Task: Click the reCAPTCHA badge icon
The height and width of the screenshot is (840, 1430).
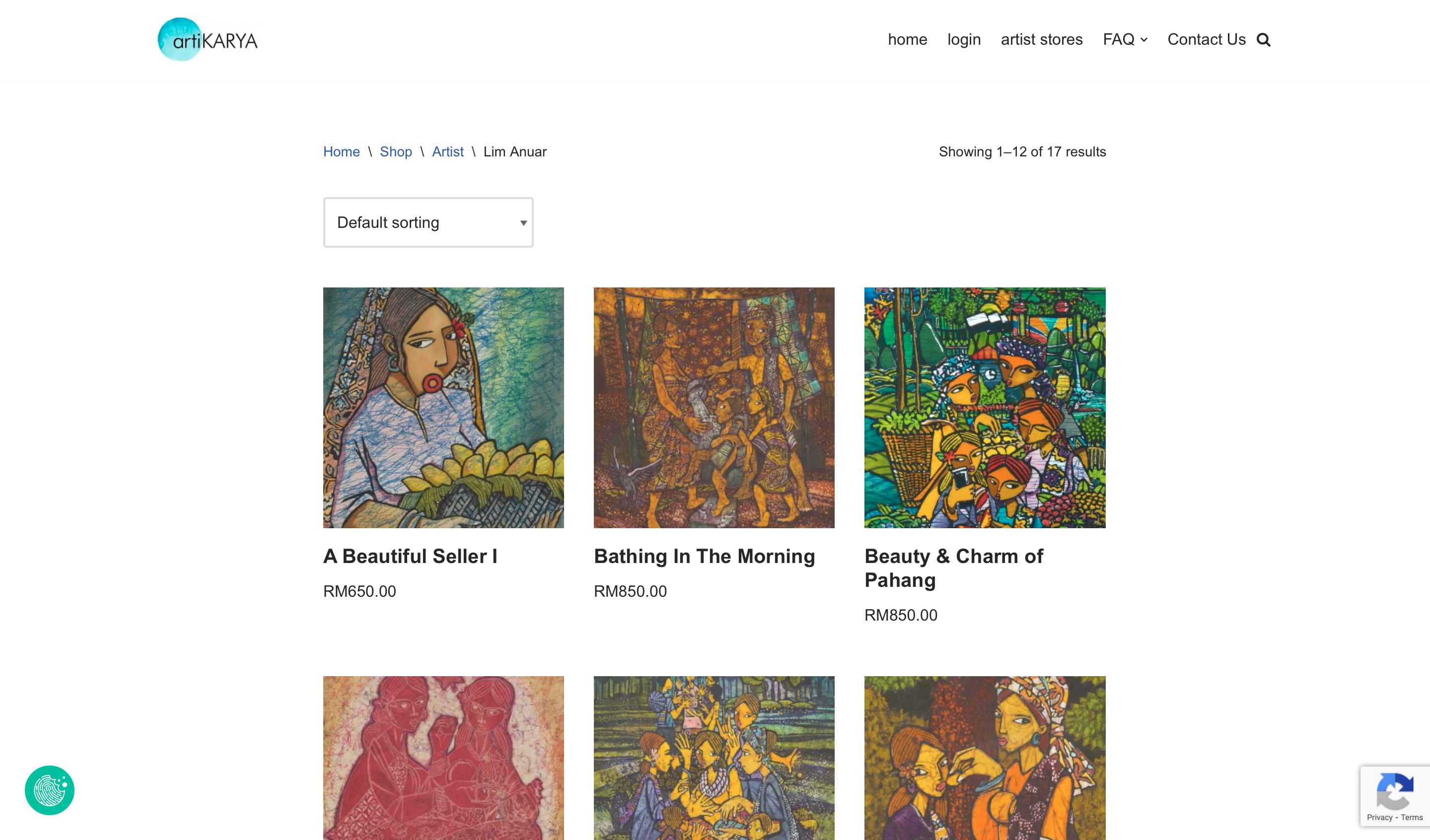Action: (1394, 791)
